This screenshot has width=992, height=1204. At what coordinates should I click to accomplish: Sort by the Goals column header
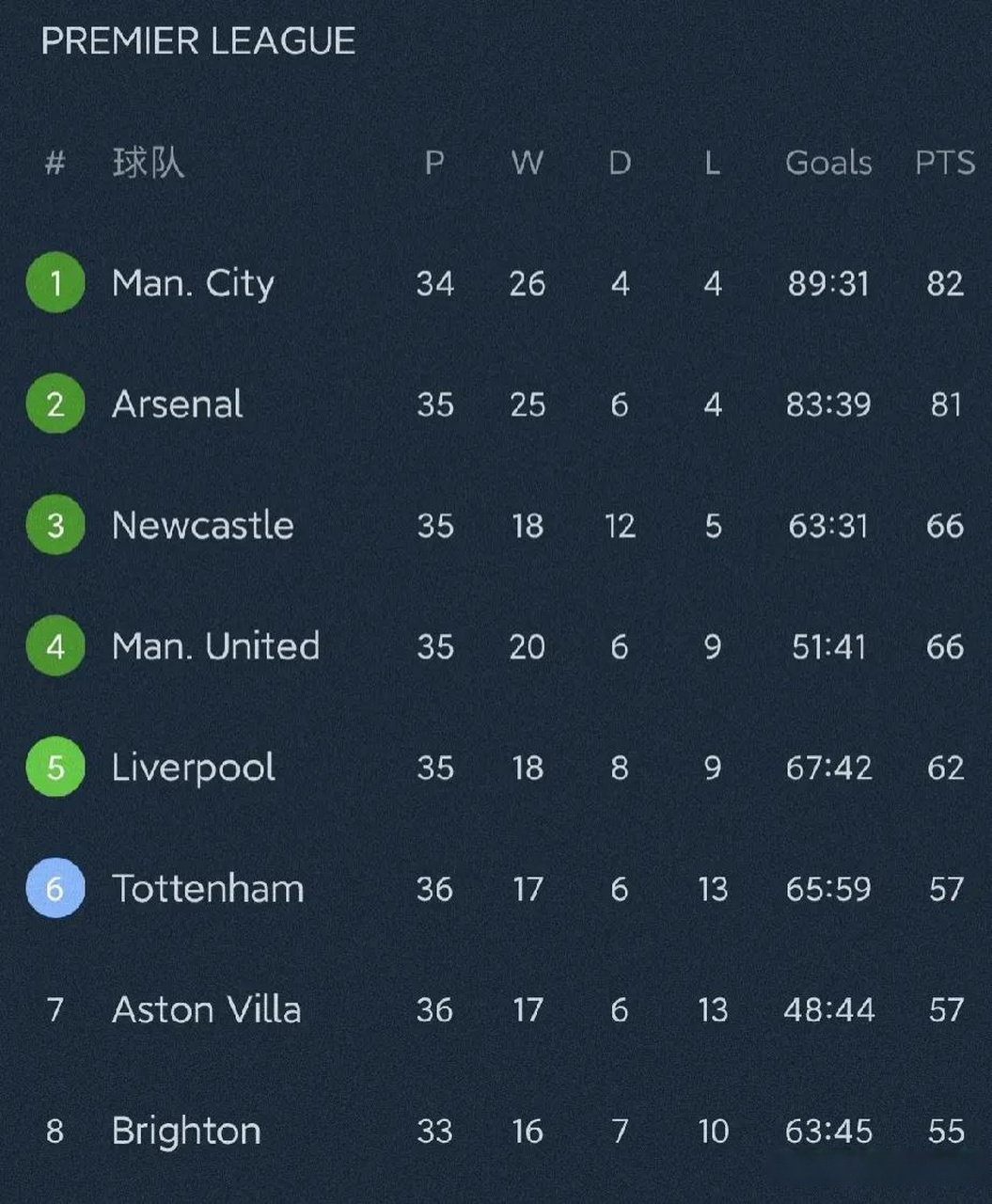tap(828, 163)
